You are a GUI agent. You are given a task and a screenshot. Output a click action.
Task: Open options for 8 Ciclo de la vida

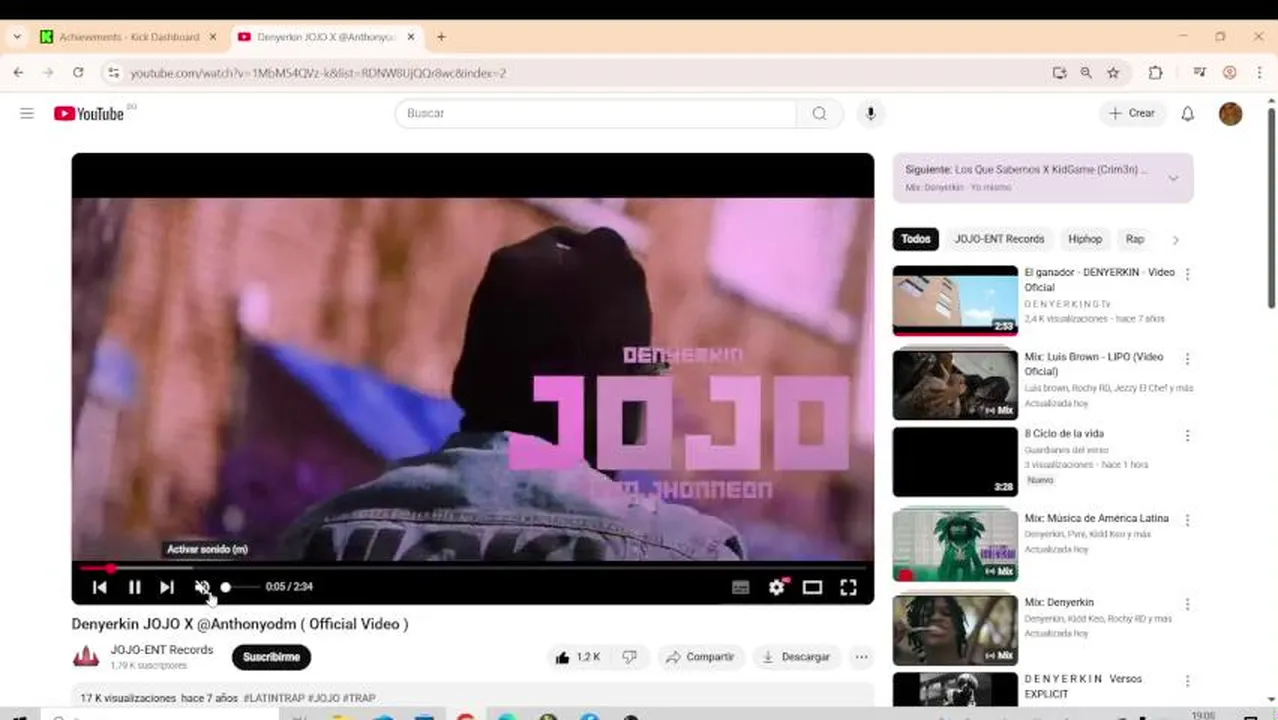(x=1187, y=436)
